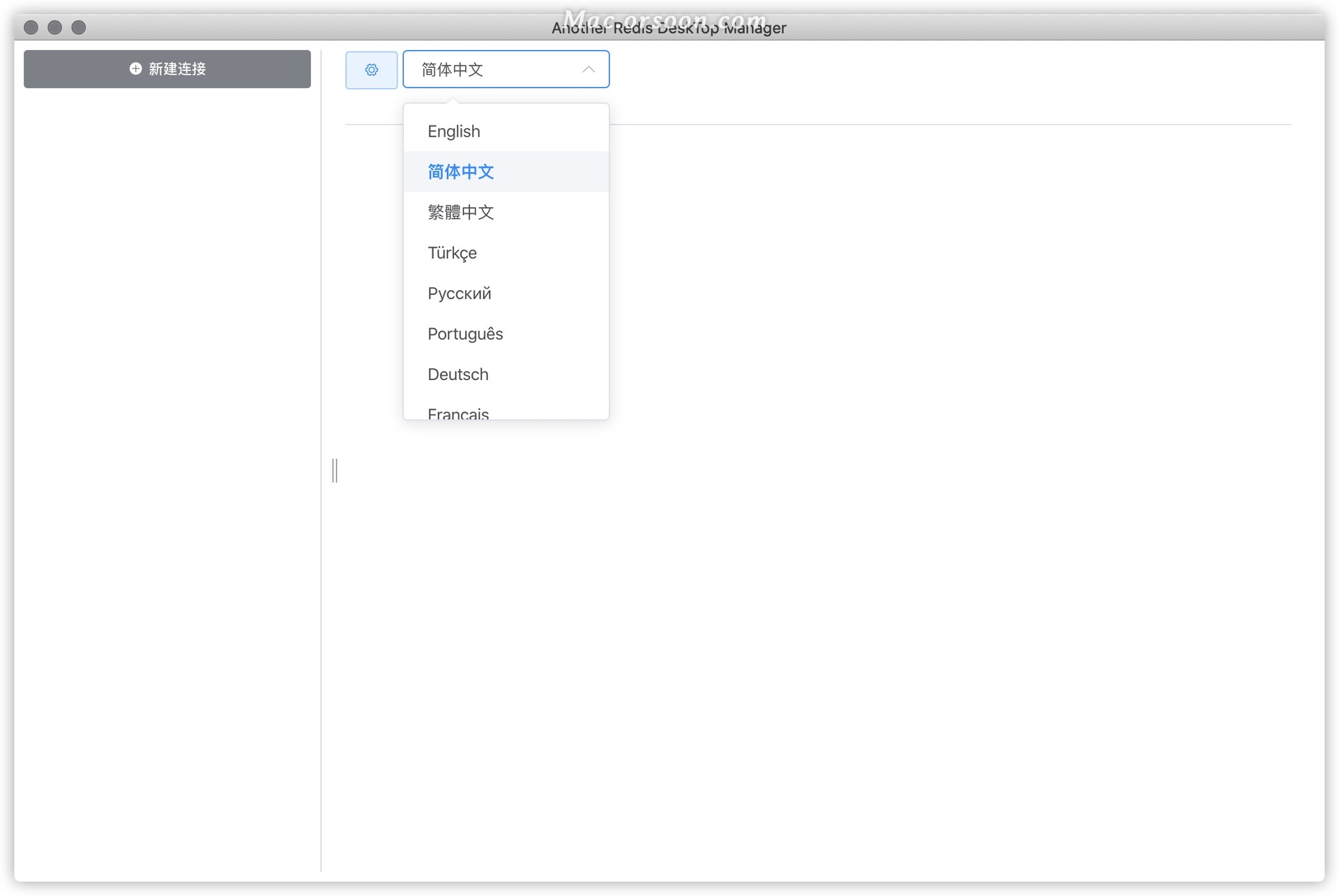Select Русский language
This screenshot has height=896, width=1339.
tap(459, 293)
